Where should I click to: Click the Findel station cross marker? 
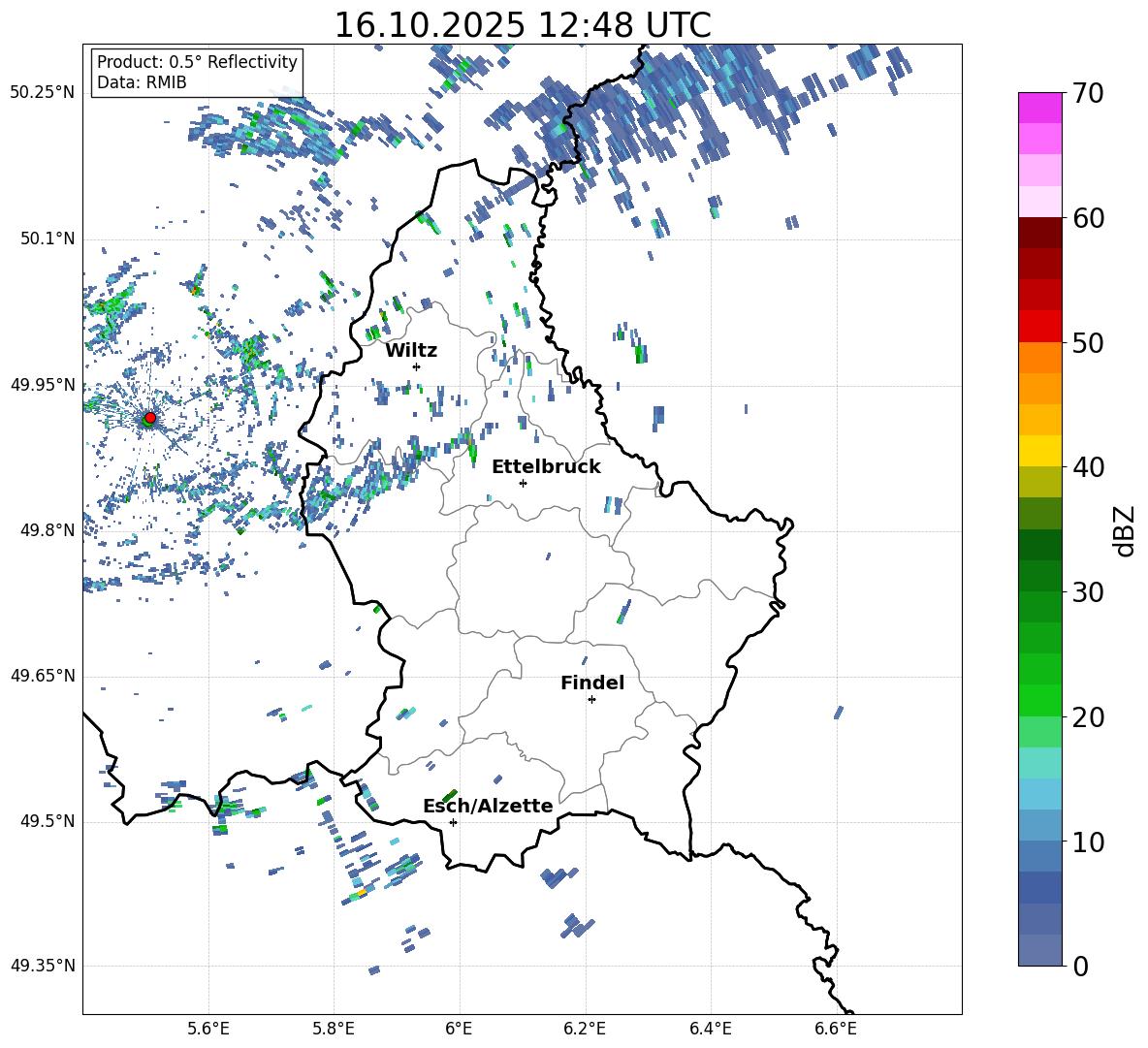pyautogui.click(x=591, y=700)
